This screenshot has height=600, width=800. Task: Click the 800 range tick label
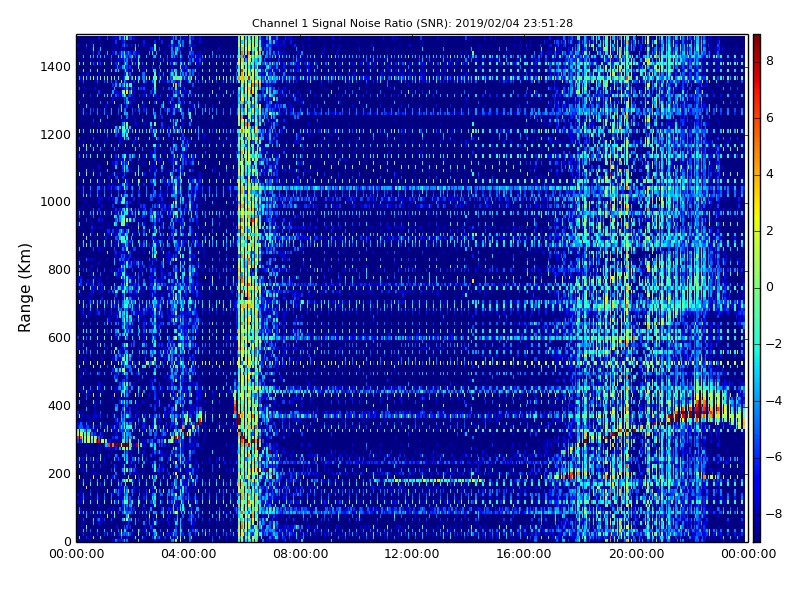(x=59, y=270)
